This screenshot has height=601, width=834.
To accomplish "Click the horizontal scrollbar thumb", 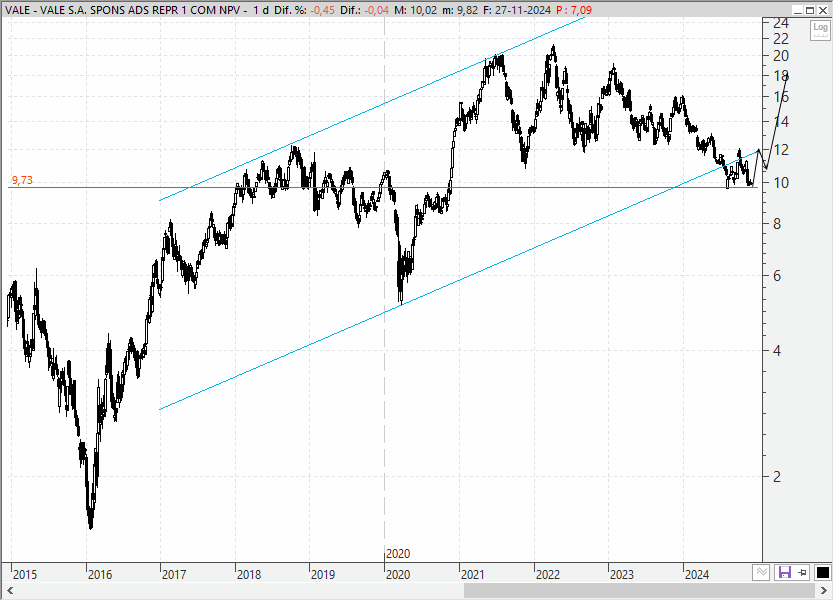I will click(639, 590).
